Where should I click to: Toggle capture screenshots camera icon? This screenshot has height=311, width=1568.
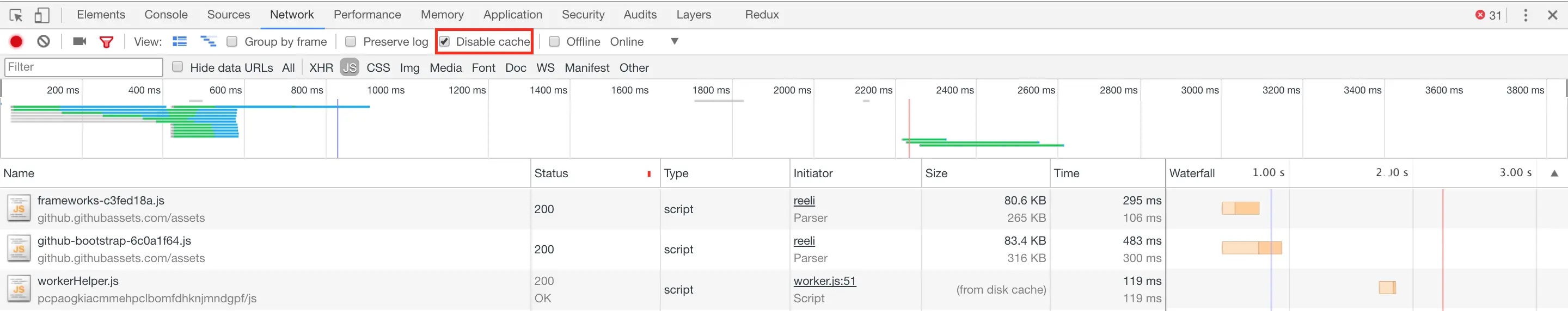(79, 41)
